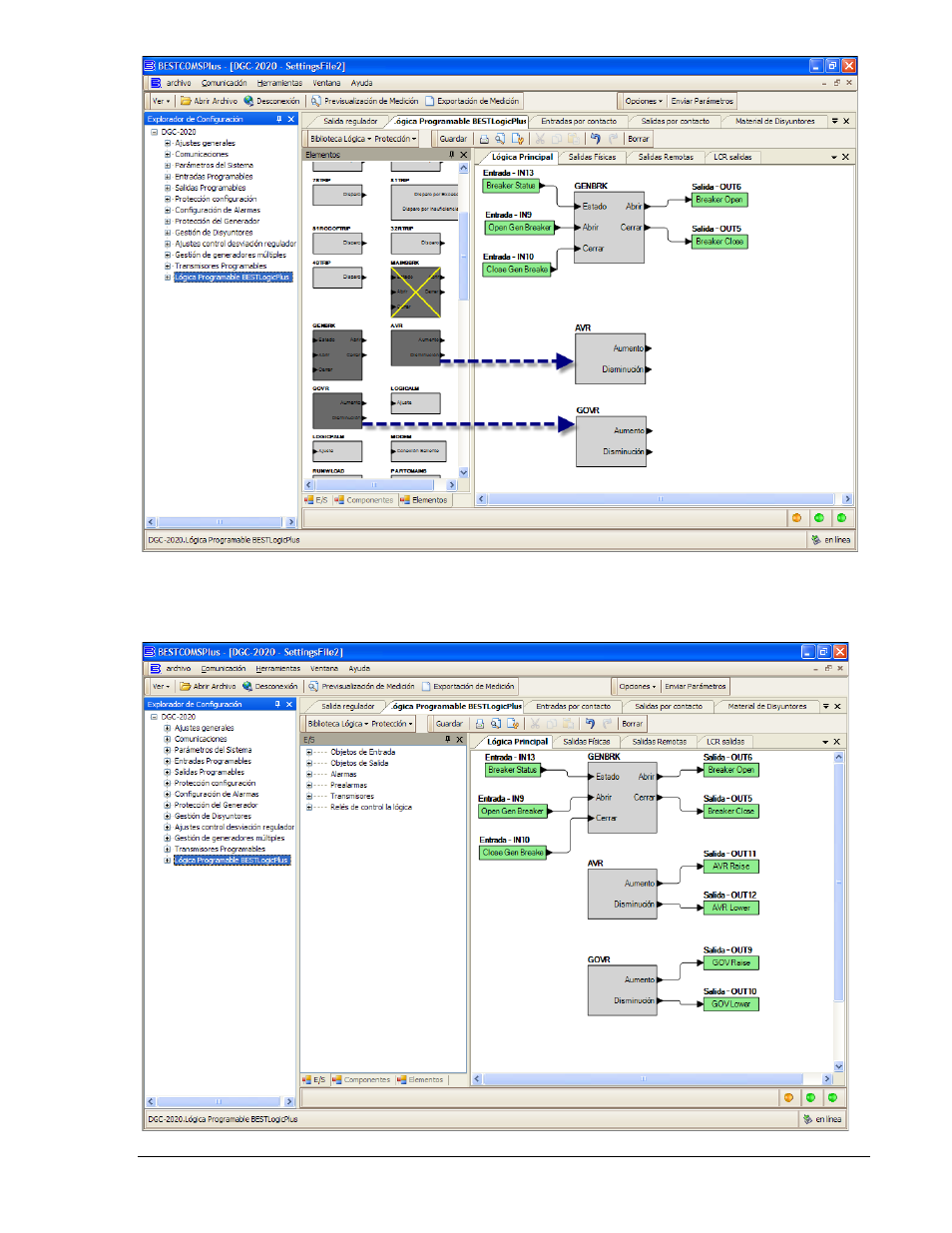Select the Componentes tab in the upper window
The image size is (952, 1233).
[x=364, y=500]
